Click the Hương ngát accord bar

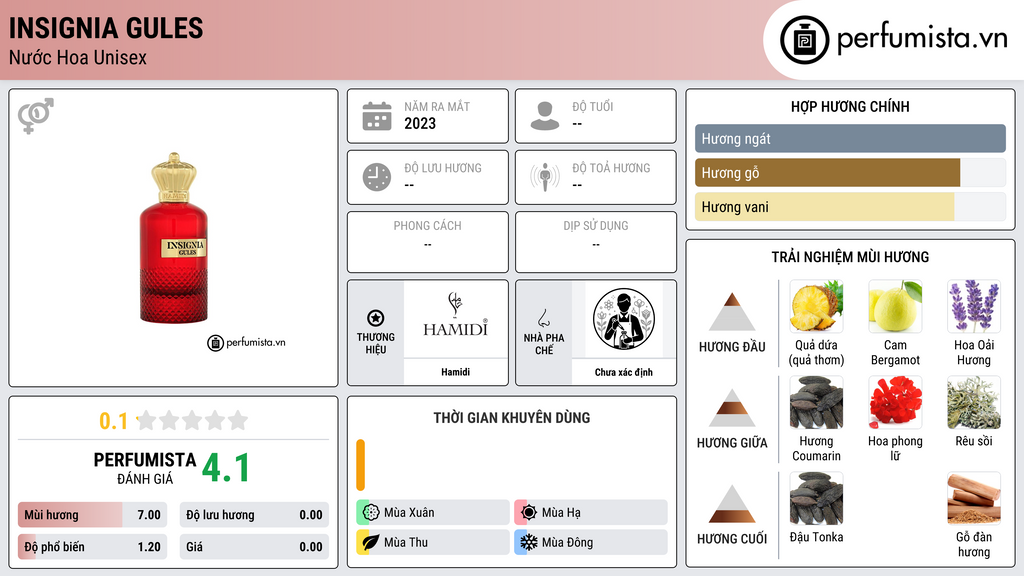850,138
